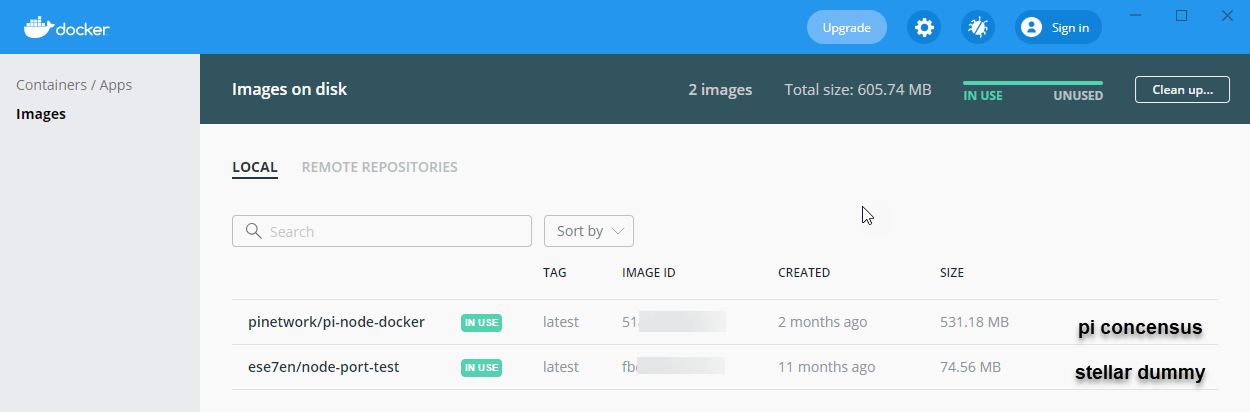1250x412 pixels.
Task: Maximize the Docker window
Action: click(1181, 15)
